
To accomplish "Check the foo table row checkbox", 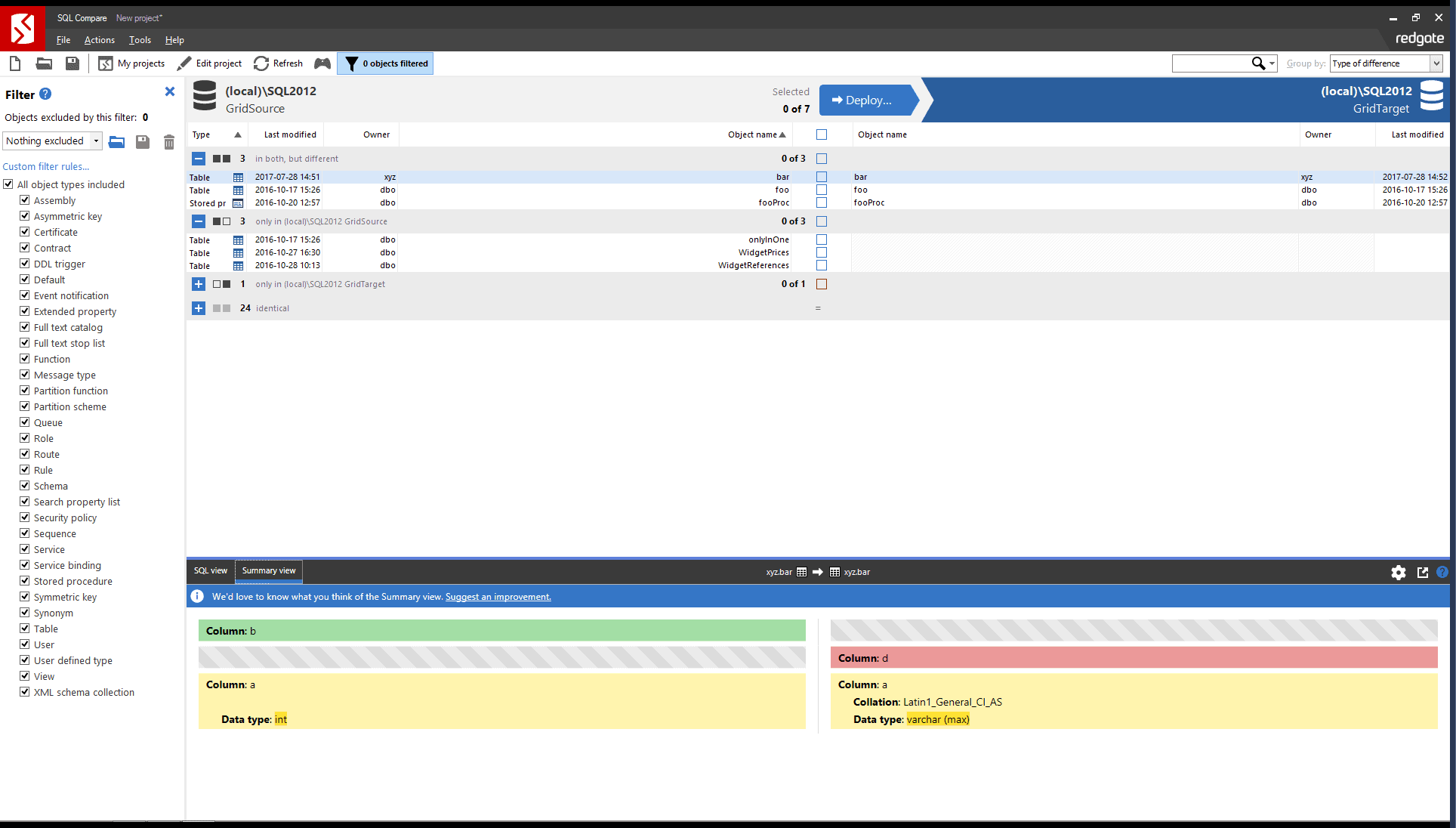I will pyautogui.click(x=822, y=190).
